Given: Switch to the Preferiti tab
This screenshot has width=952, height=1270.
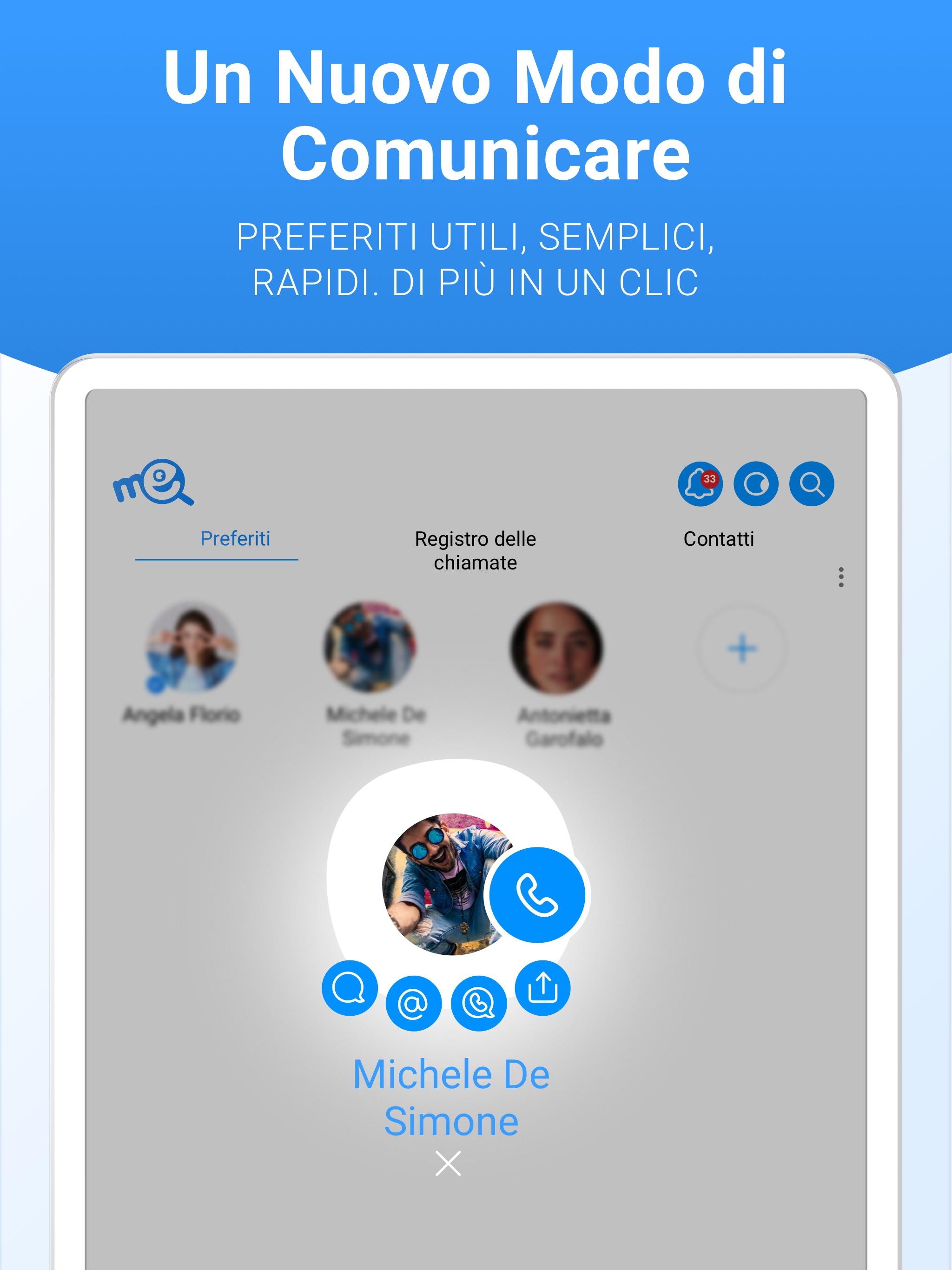Looking at the screenshot, I should coord(235,539).
